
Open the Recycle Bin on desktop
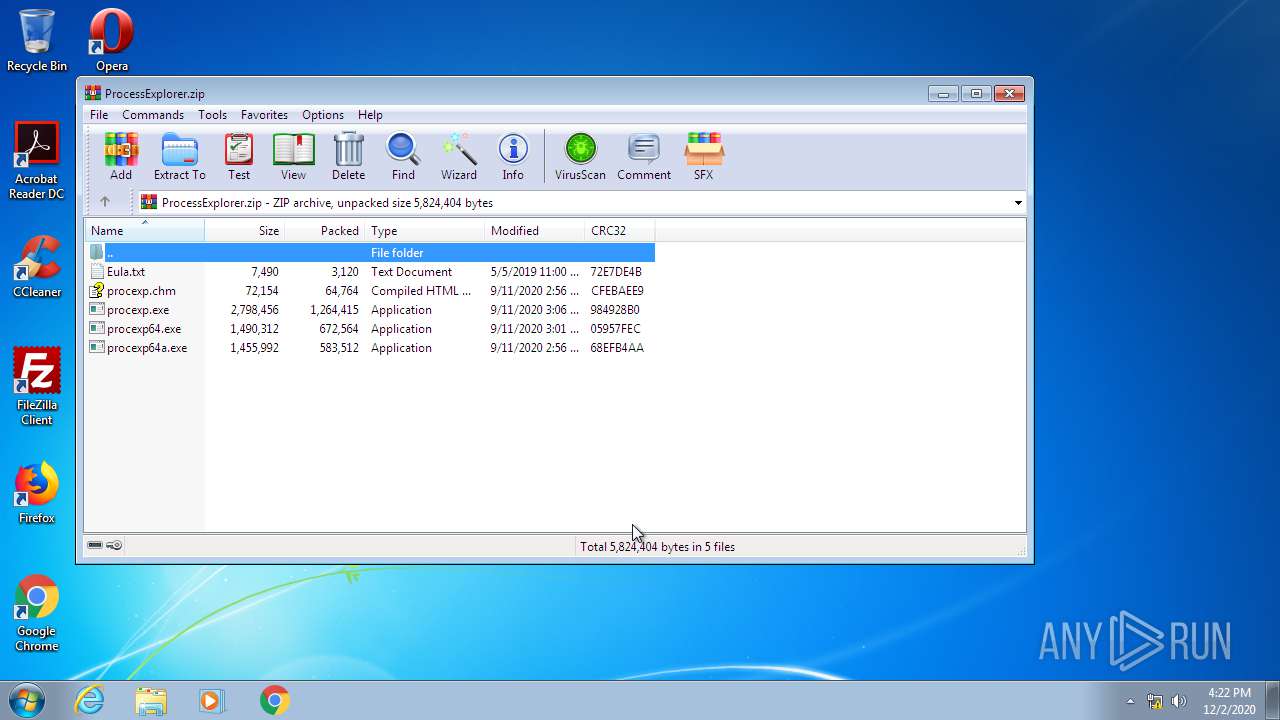point(37,40)
